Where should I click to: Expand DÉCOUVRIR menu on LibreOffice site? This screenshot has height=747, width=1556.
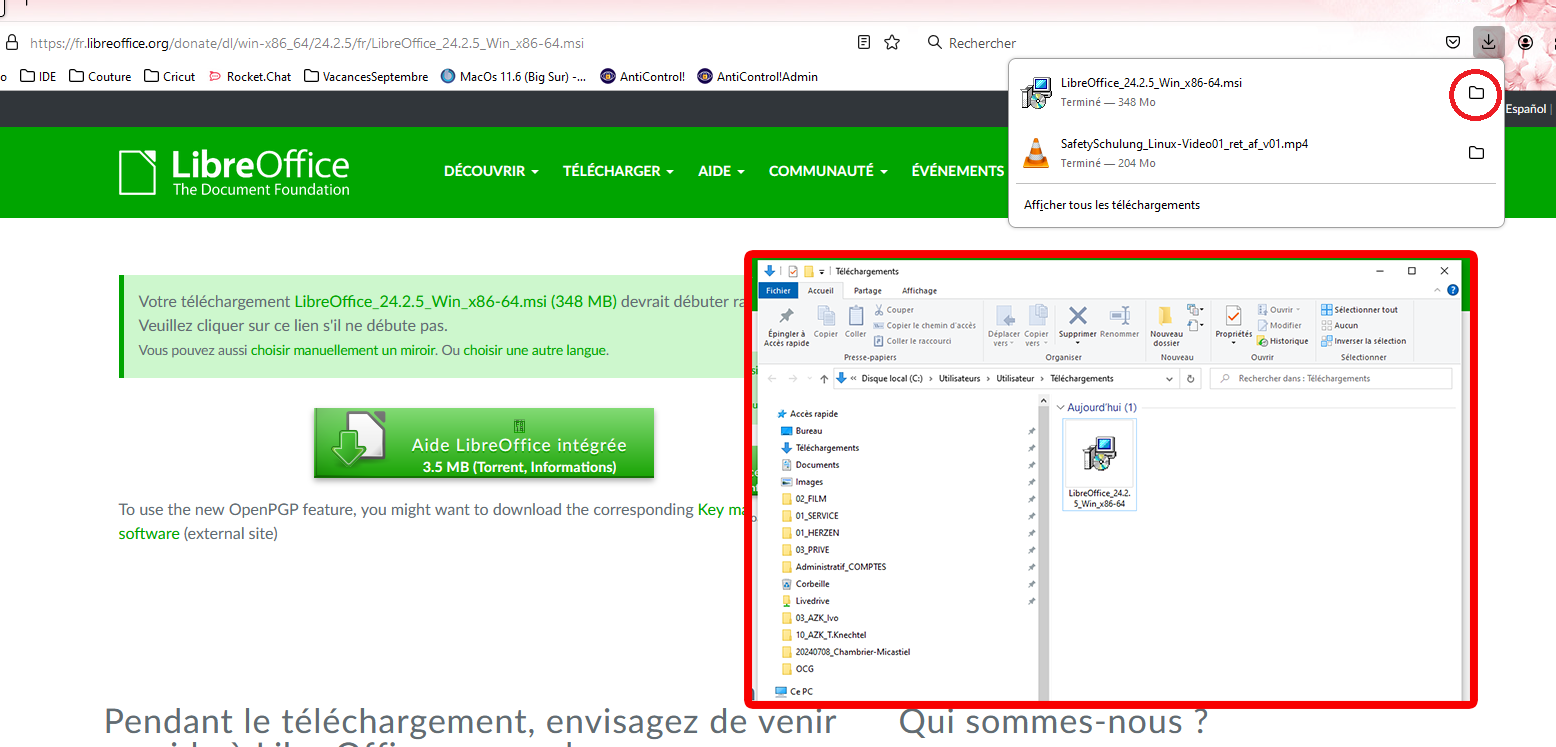click(x=491, y=171)
